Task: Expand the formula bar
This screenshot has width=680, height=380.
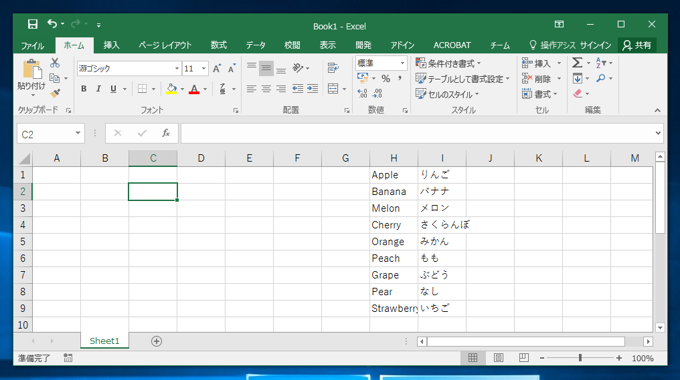Action: [658, 133]
